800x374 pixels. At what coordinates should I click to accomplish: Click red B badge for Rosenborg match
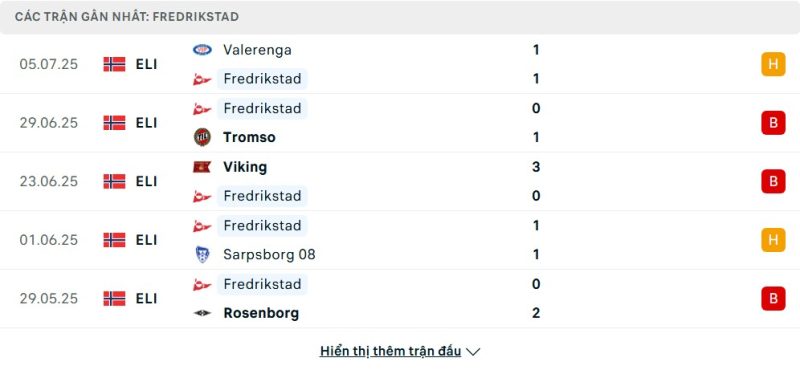tap(773, 298)
